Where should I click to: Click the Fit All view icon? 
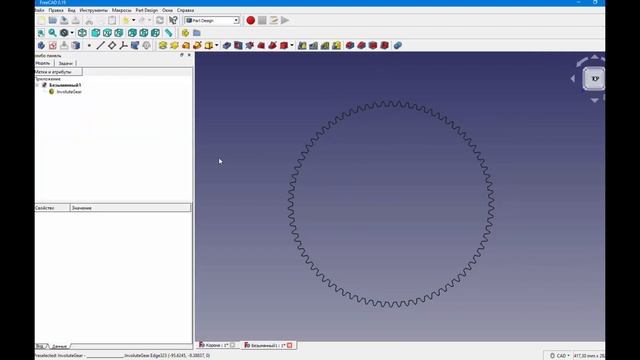click(41, 33)
